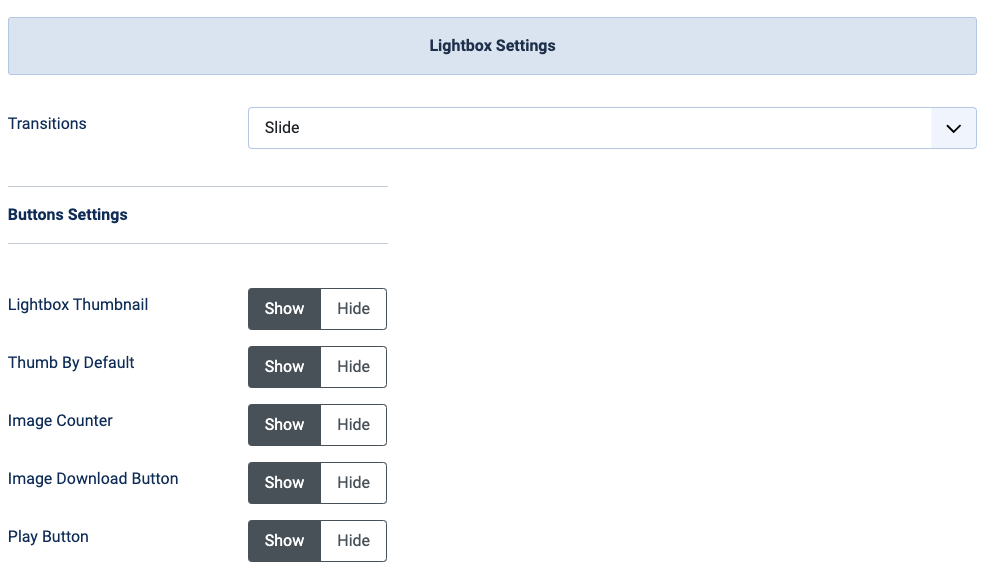Image resolution: width=998 pixels, height=572 pixels.
Task: Select Show for Play Button
Action: tap(285, 541)
